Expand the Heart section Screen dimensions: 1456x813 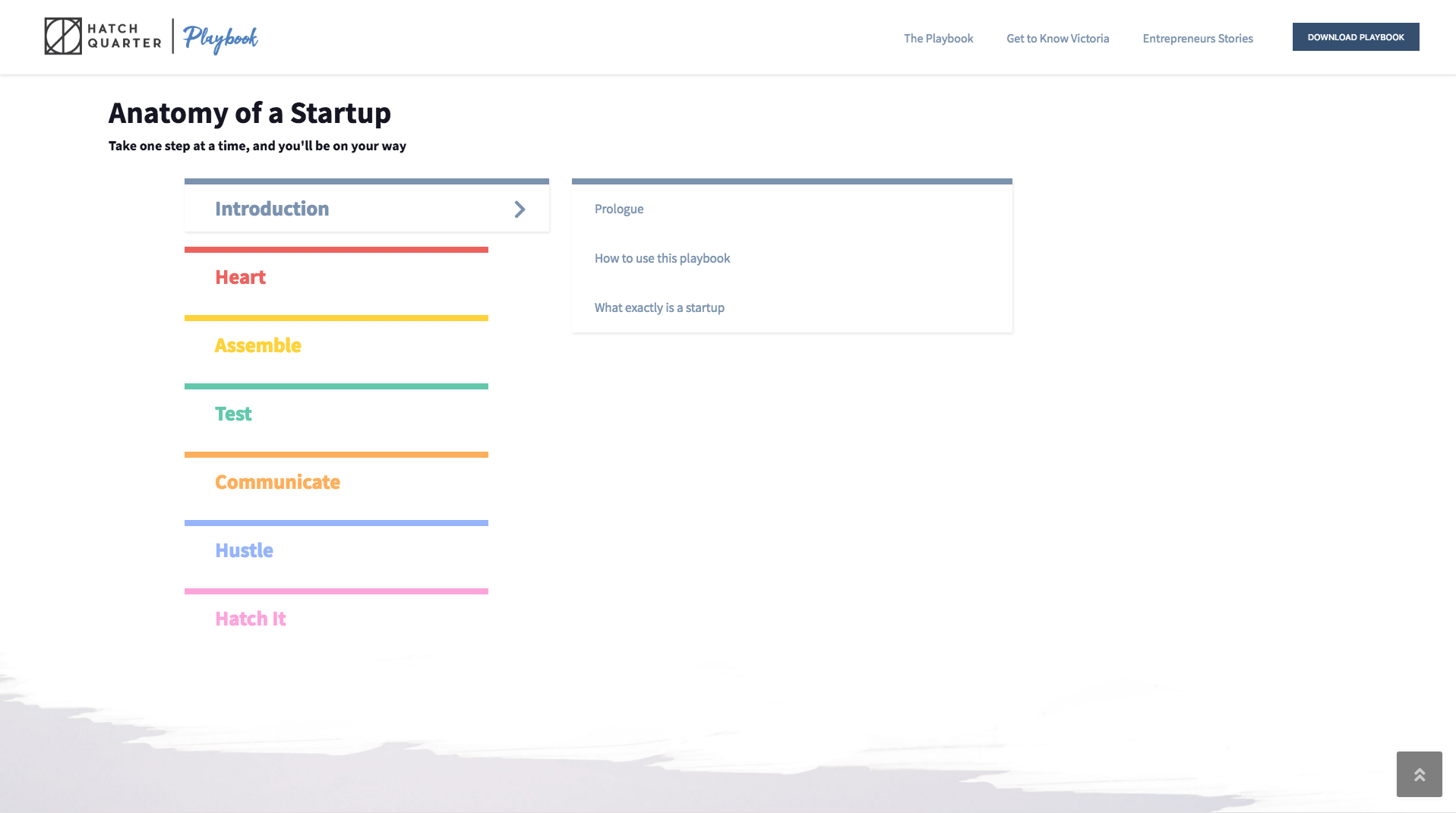(240, 277)
